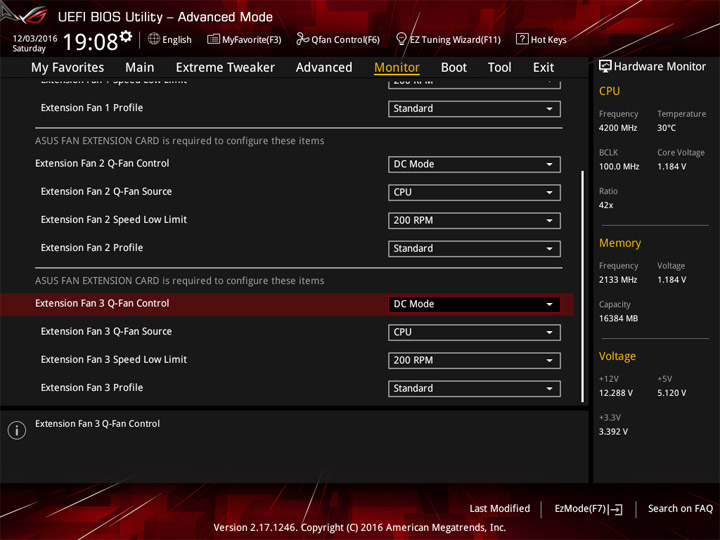The width and height of the screenshot is (720, 540).
Task: Select the Extension Fan 2 Q-Fan Control label
Action: coord(102,163)
